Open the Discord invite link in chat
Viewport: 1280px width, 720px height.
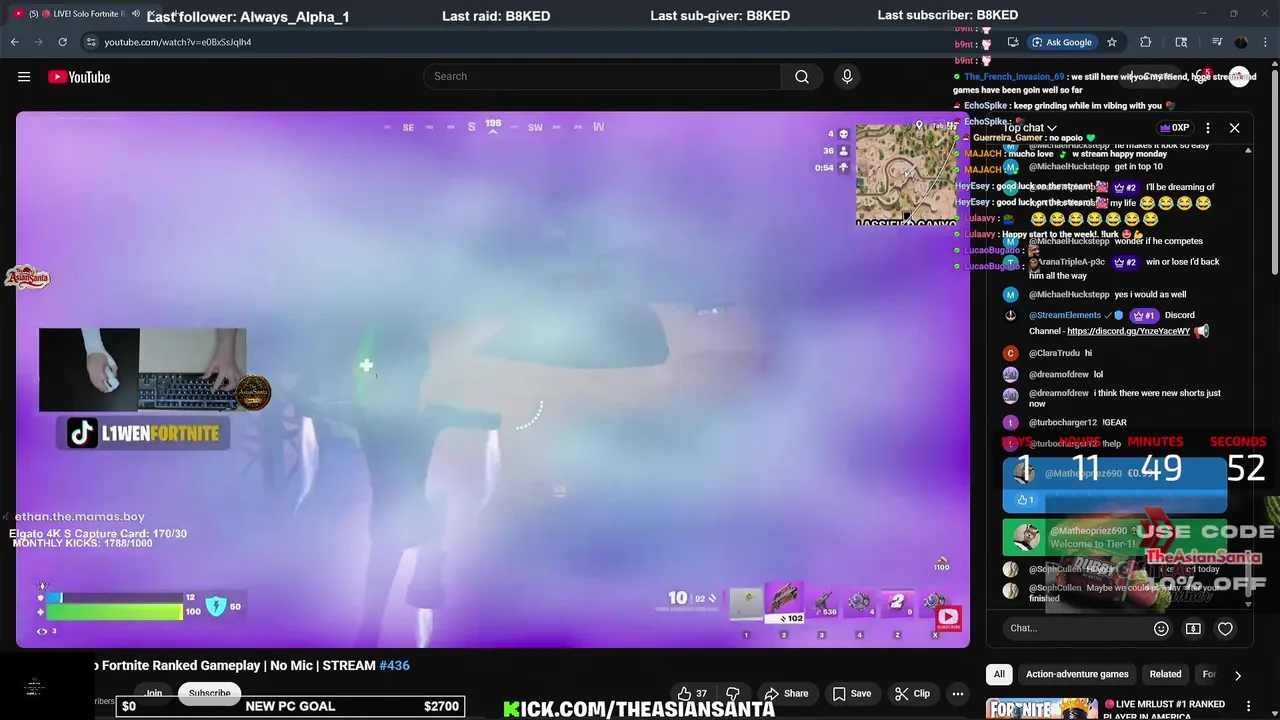pyautogui.click(x=1128, y=331)
